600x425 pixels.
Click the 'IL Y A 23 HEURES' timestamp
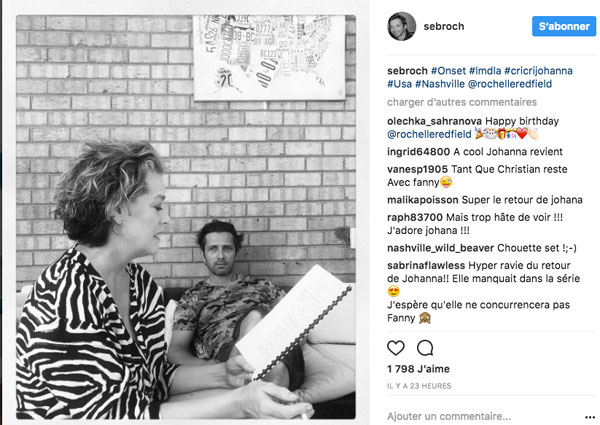(419, 386)
